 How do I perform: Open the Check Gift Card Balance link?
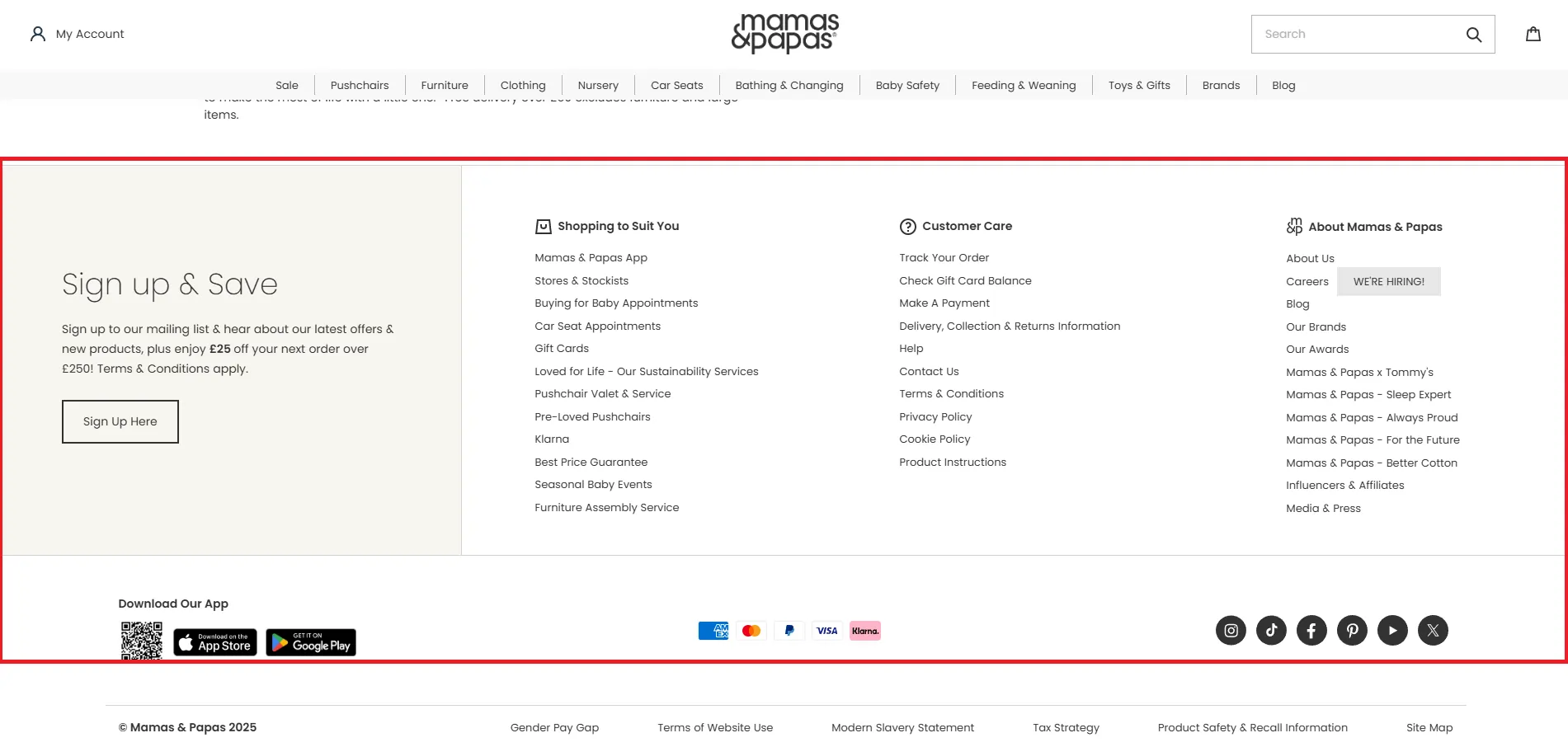click(965, 281)
